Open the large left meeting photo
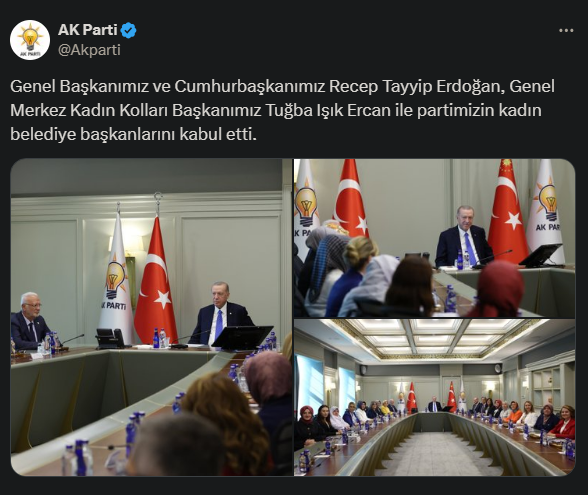This screenshot has height=495, width=588. coord(152,317)
